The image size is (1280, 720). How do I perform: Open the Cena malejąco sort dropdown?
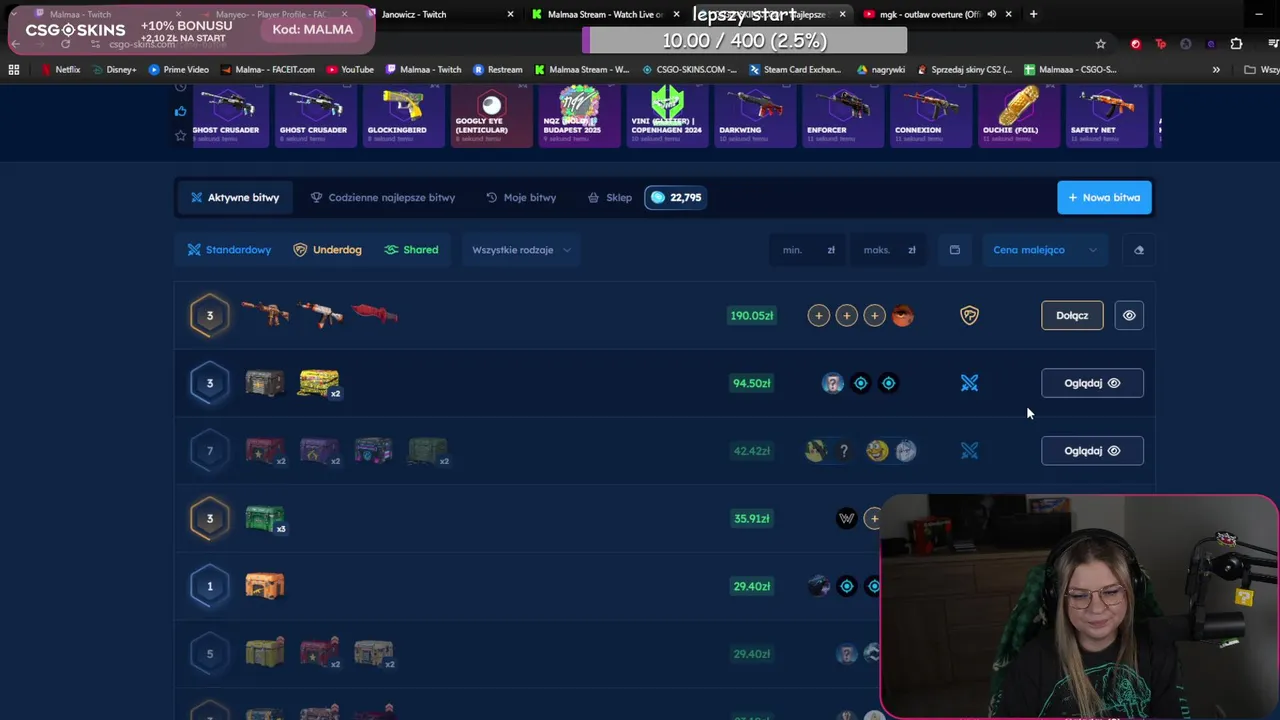point(1045,250)
